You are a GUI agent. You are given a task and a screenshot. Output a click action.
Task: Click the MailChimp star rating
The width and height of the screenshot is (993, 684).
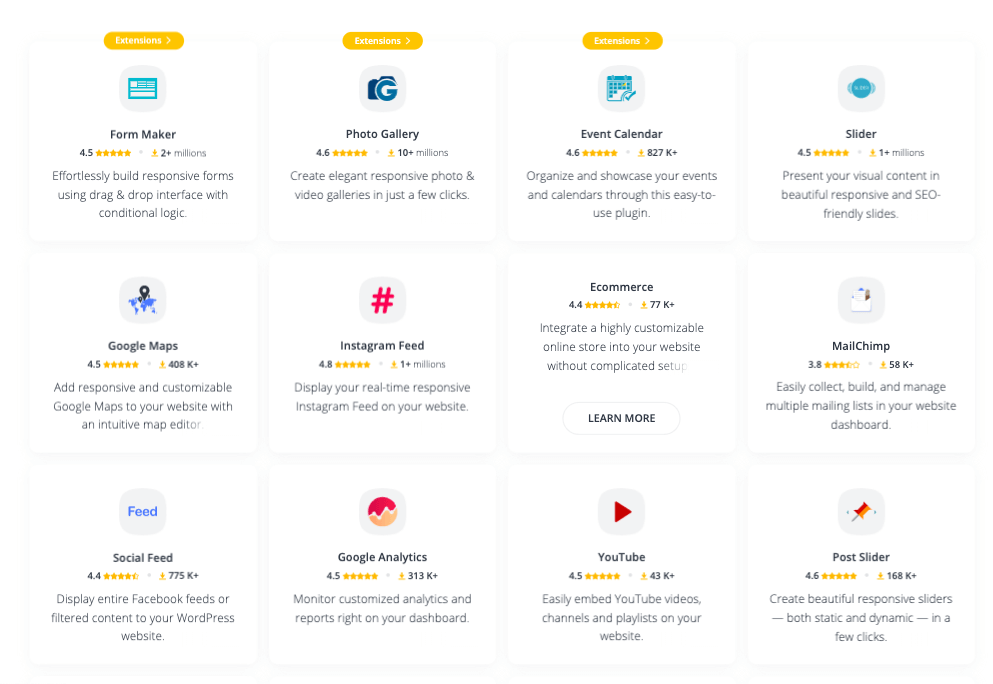point(842,365)
